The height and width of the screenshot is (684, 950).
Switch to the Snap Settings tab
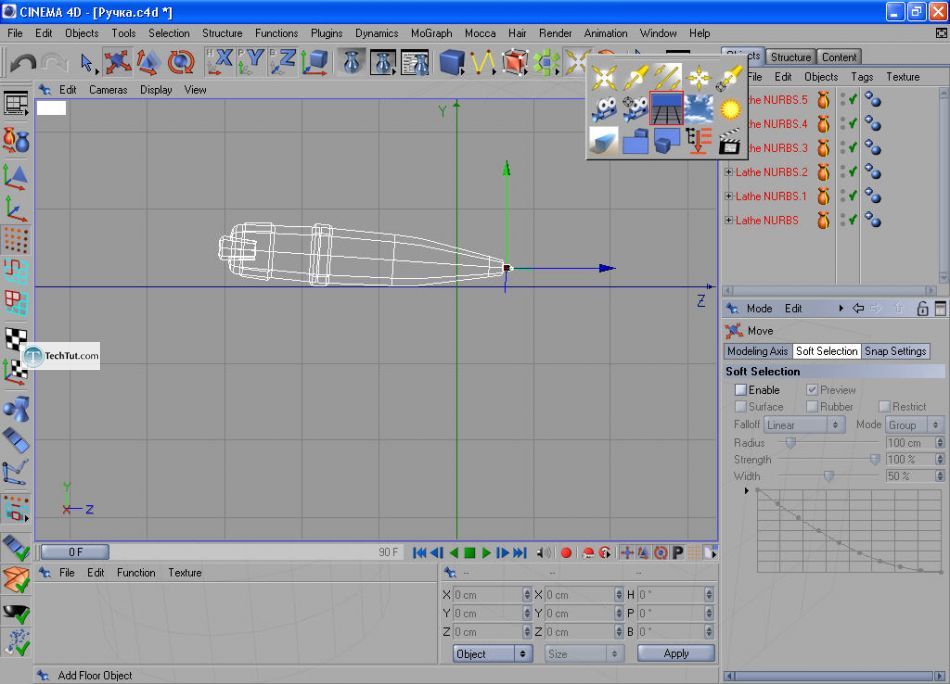point(895,351)
